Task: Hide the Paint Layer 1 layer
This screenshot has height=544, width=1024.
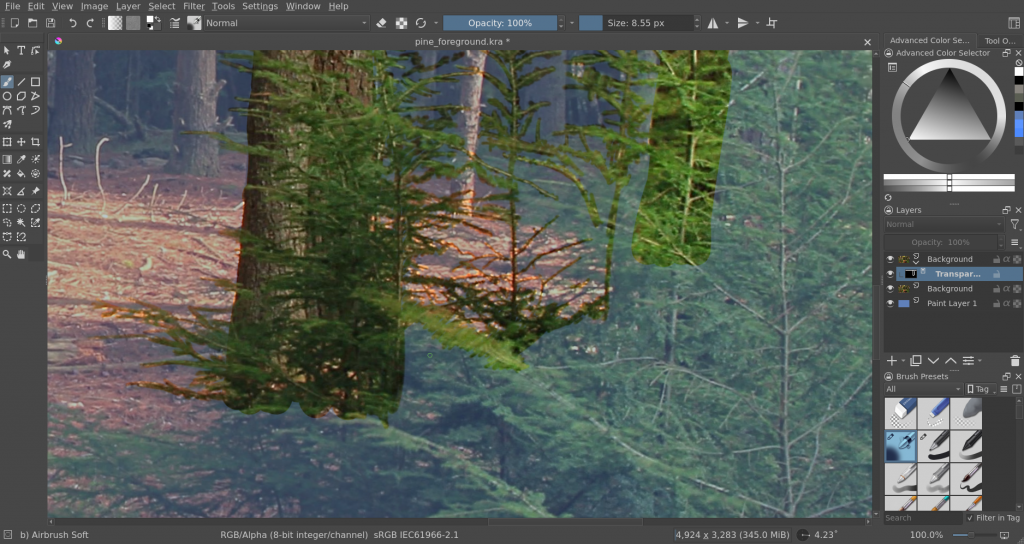Action: (x=890, y=303)
